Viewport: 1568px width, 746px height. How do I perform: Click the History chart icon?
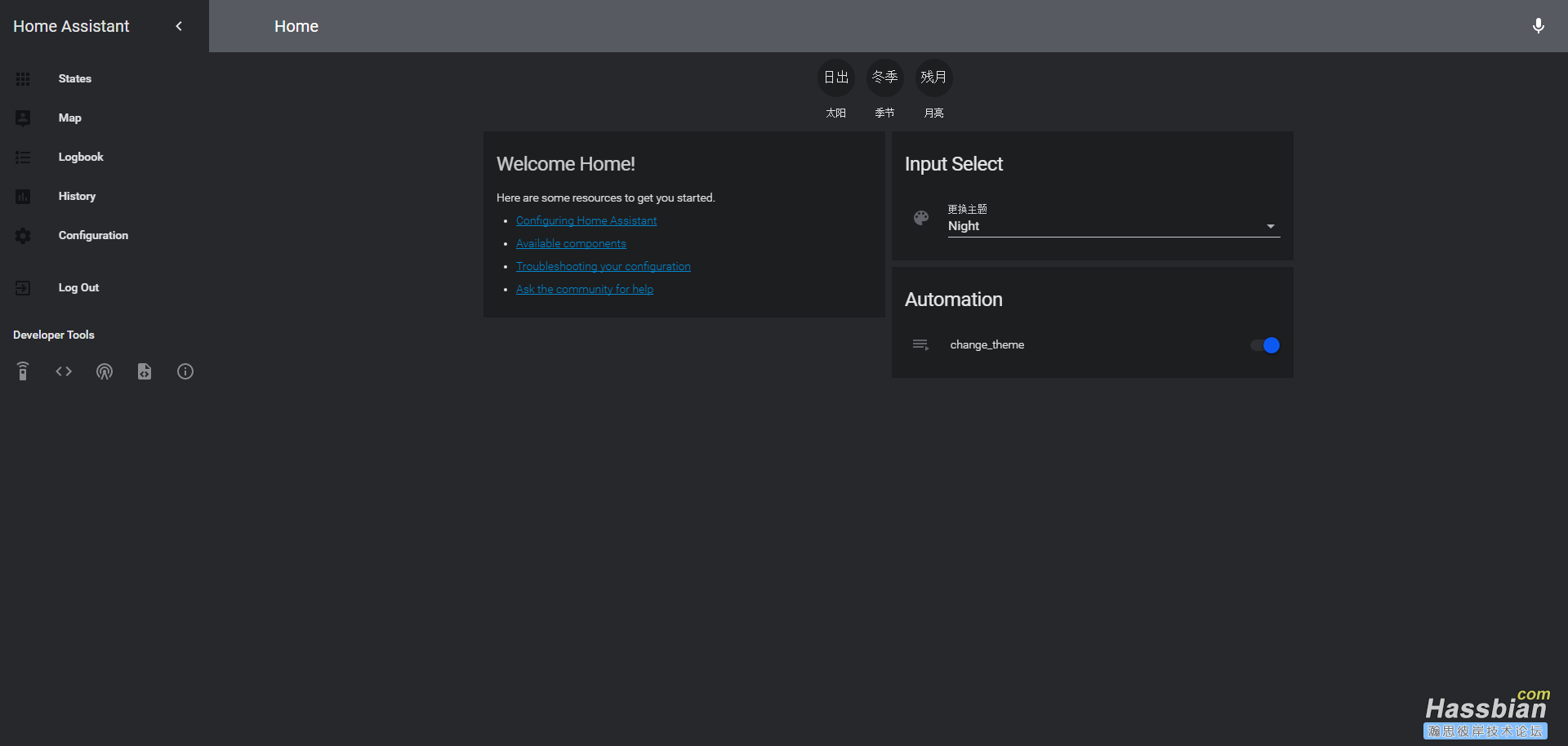(x=23, y=197)
